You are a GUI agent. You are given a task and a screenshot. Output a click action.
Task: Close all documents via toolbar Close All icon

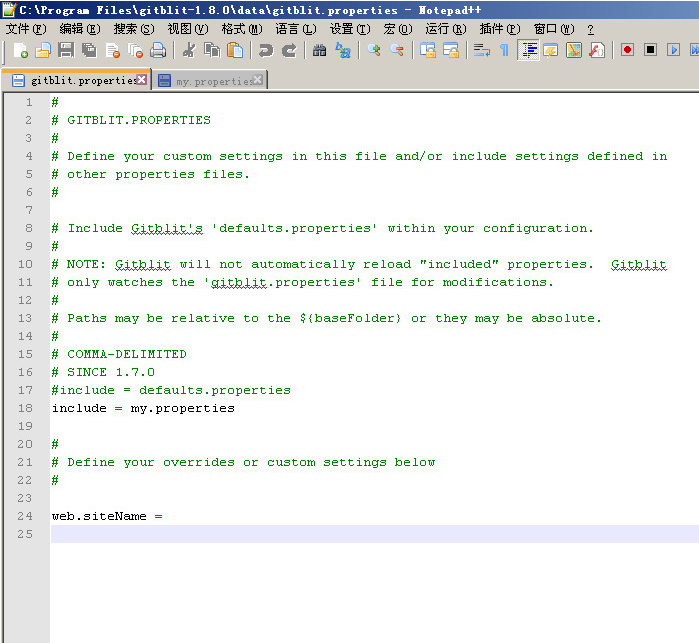click(x=135, y=50)
